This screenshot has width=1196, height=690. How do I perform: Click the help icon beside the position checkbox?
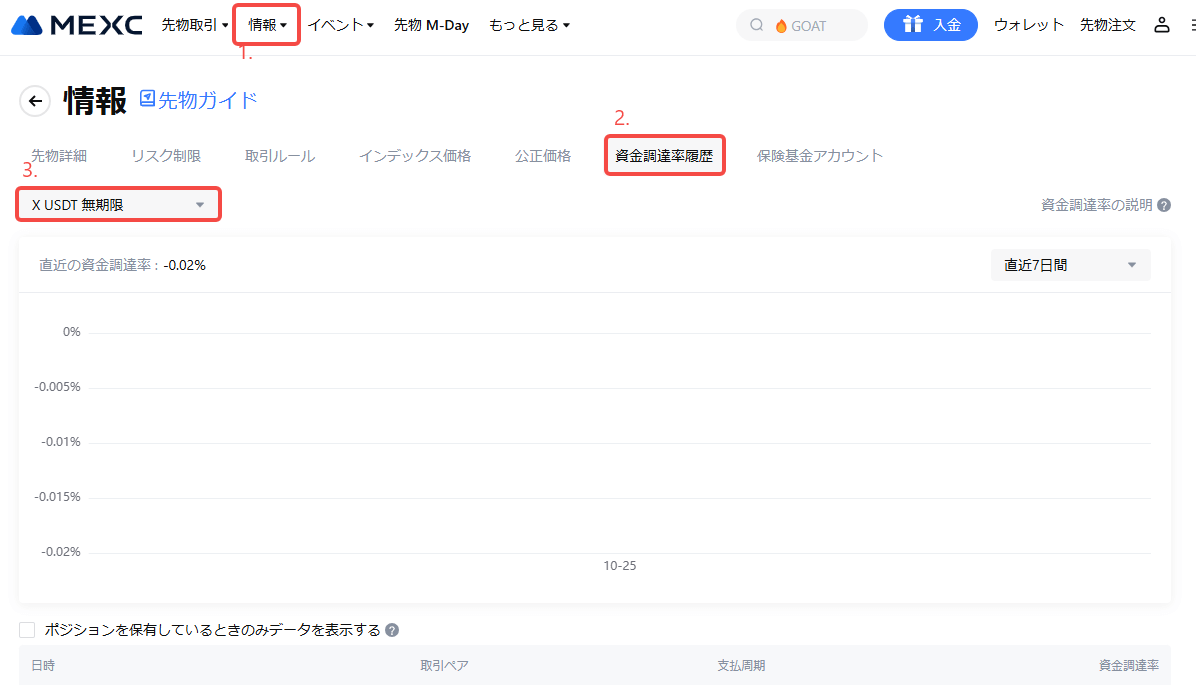point(392,631)
